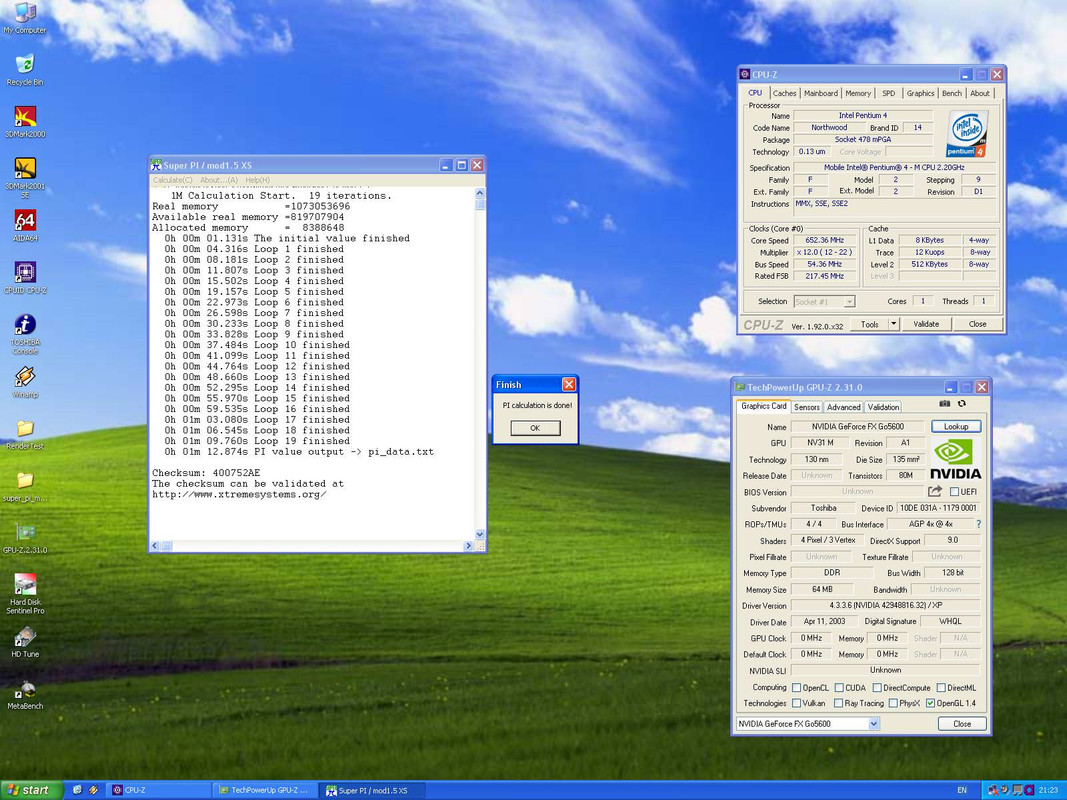Open the super_pi_m... folder on desktop
Viewport: 1067px width, 800px height.
(x=25, y=486)
